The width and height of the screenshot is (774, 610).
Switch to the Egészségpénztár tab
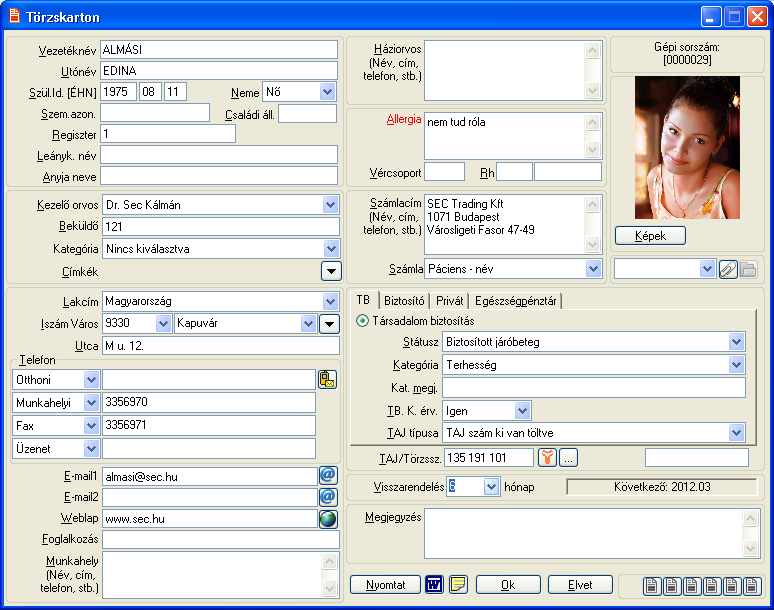click(515, 301)
